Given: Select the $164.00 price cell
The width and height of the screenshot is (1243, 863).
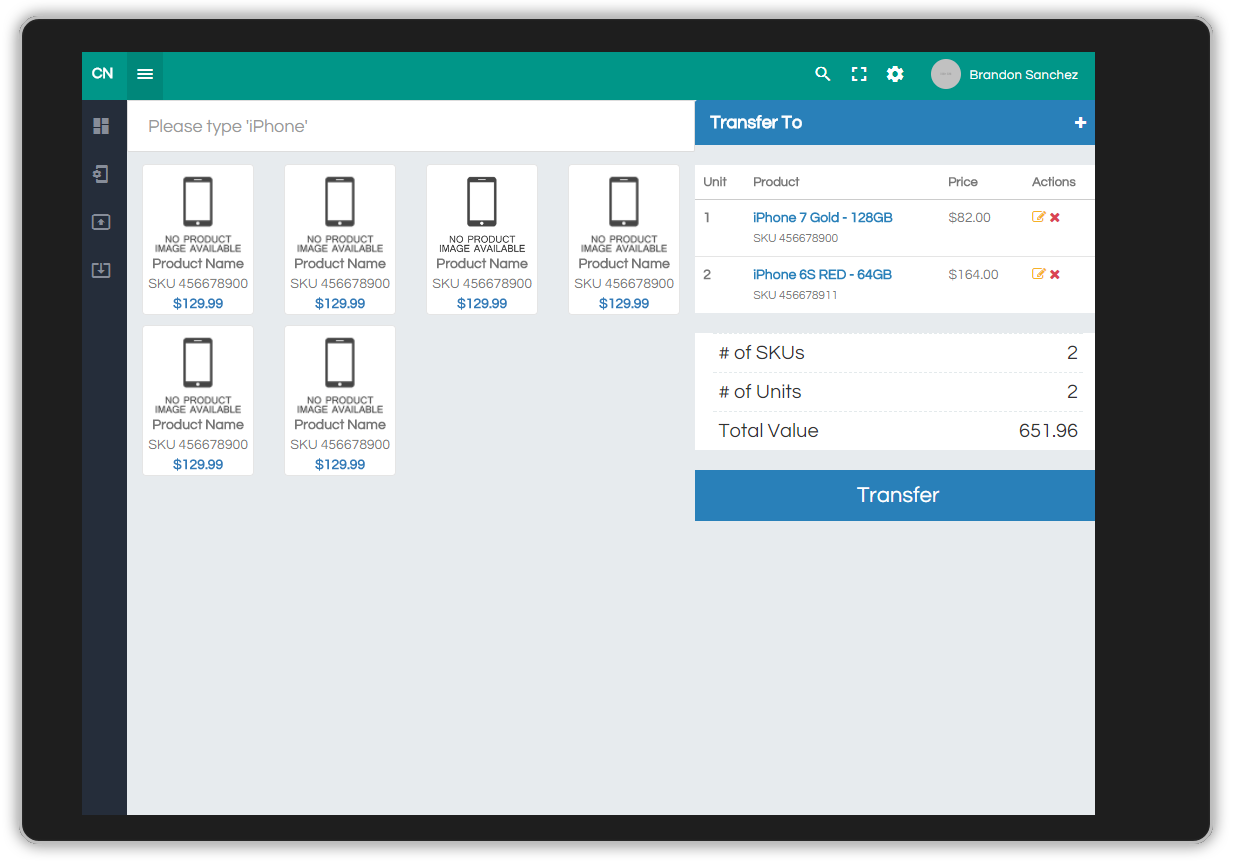Looking at the screenshot, I should (x=973, y=274).
